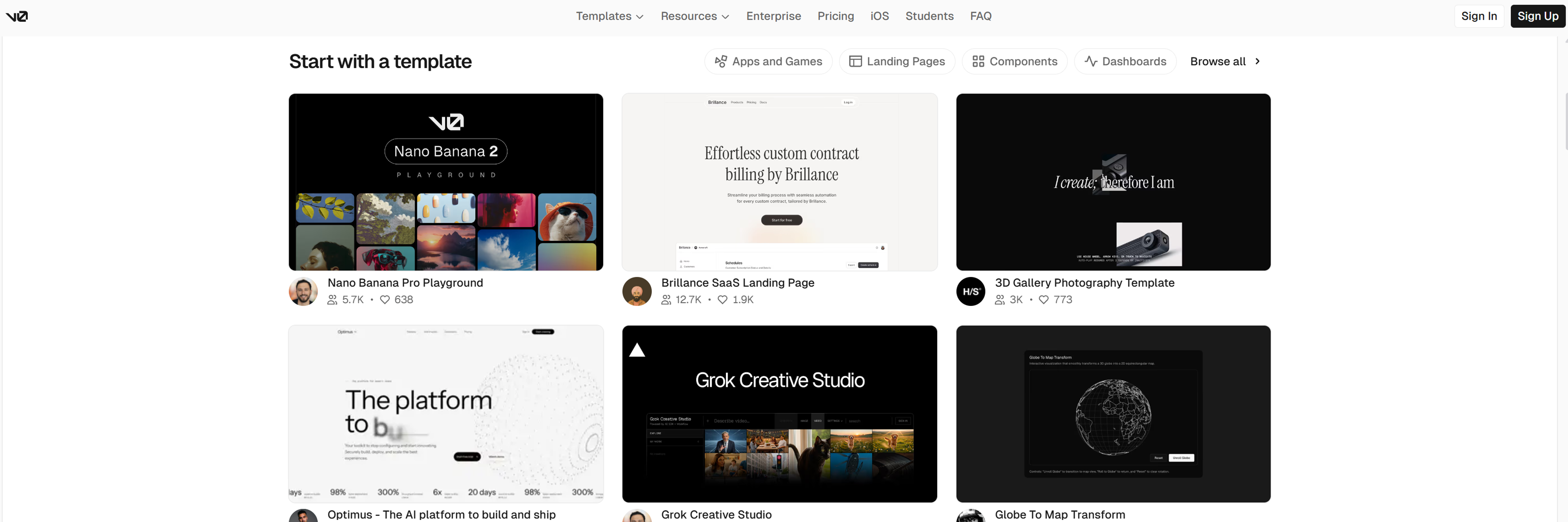Filter templates by Apps and Games
The image size is (1568, 522).
[768, 62]
